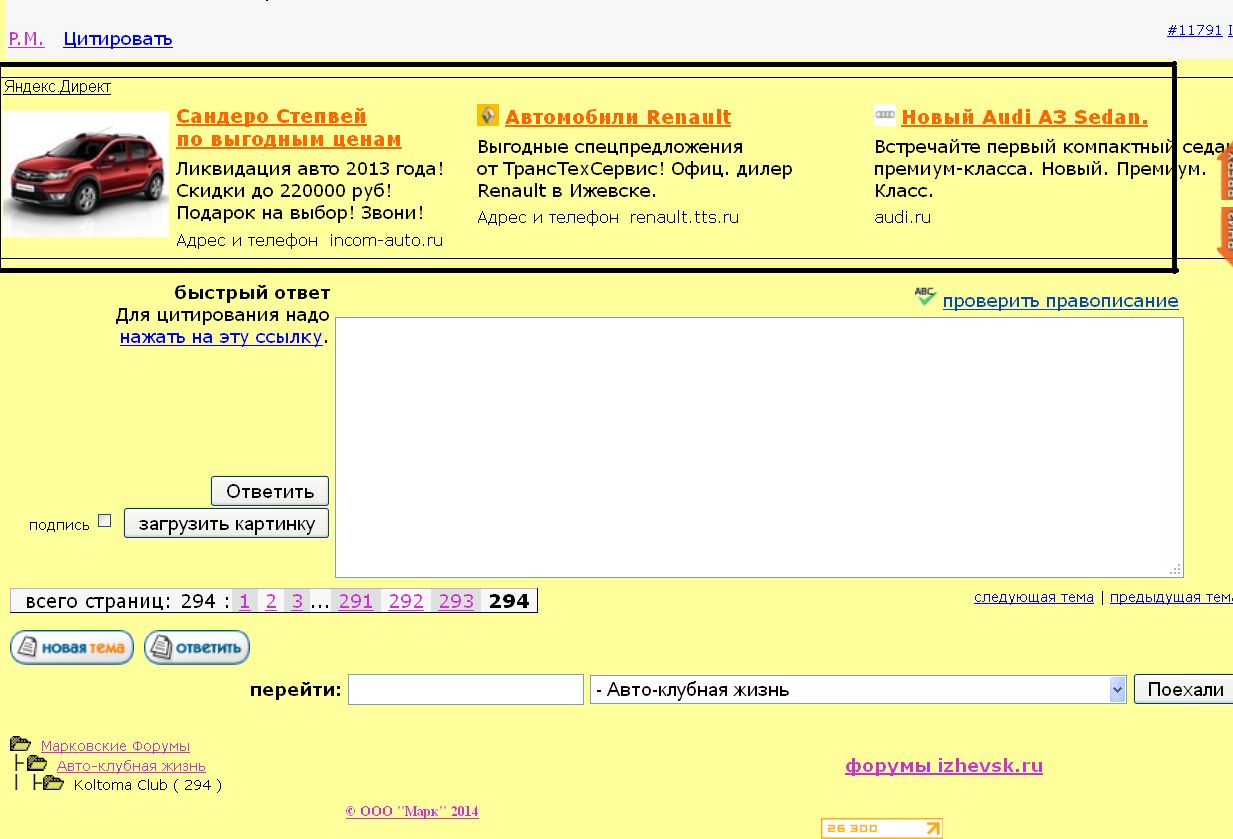Click the Renault logo icon in the ad
Viewport: 1233px width, 839px height.
tap(488, 115)
